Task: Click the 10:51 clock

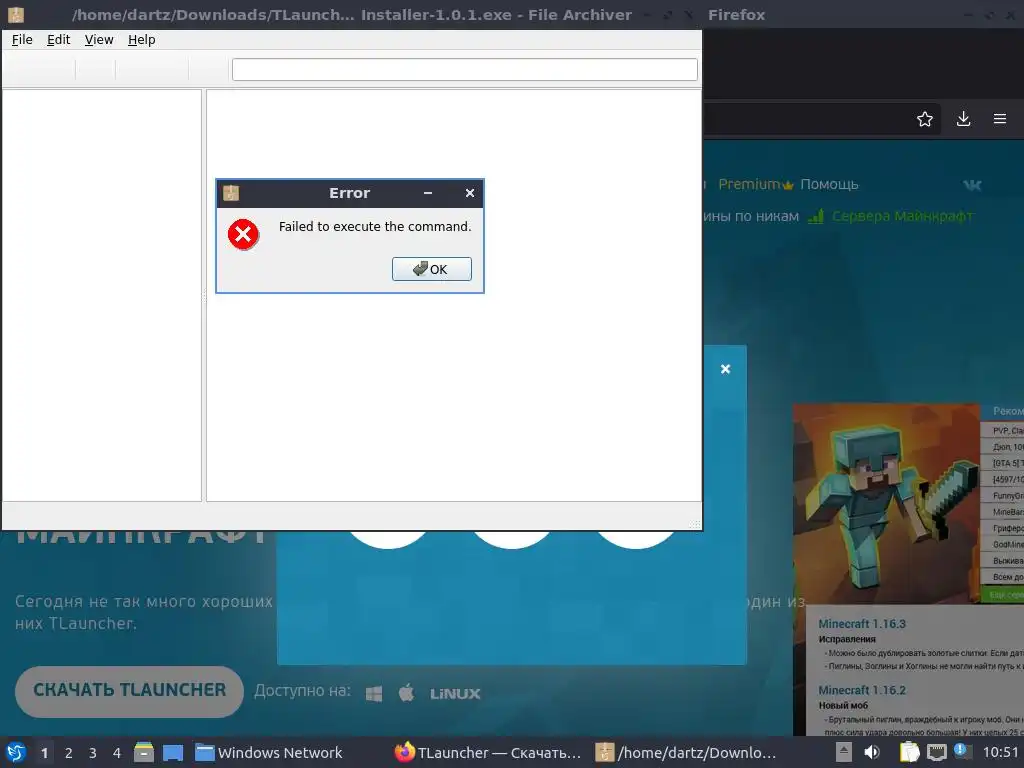Action: coord(1000,753)
